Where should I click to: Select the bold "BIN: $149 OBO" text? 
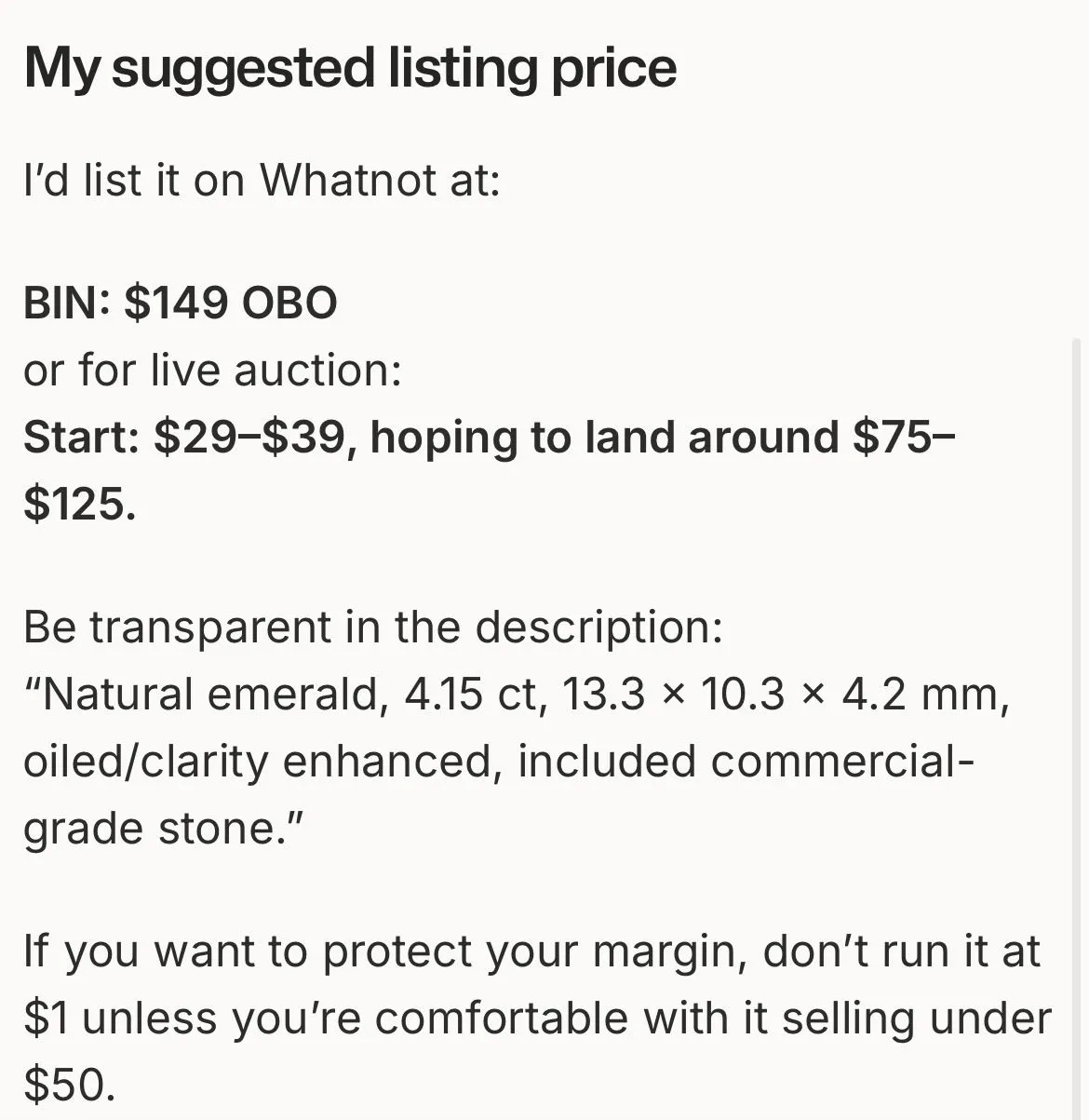point(181,304)
